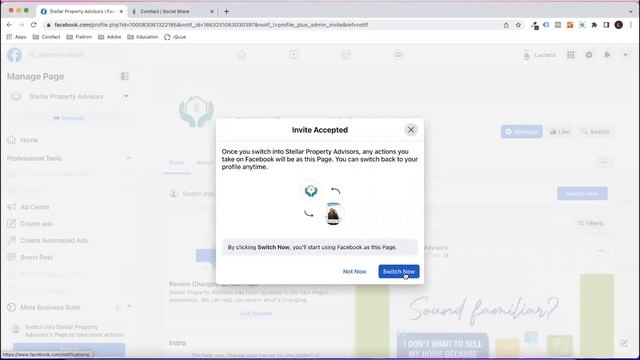The width and height of the screenshot is (640, 360).
Task: Open Marketplace icon in top nav
Action: 346,55
